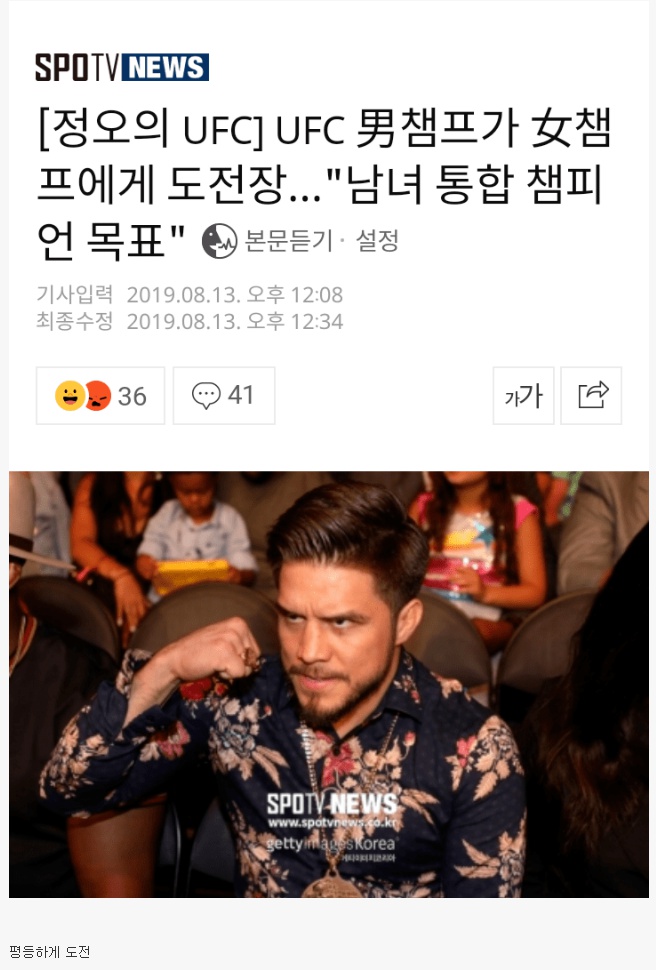
Task: Open the reactions count 36 button
Action: 100,396
